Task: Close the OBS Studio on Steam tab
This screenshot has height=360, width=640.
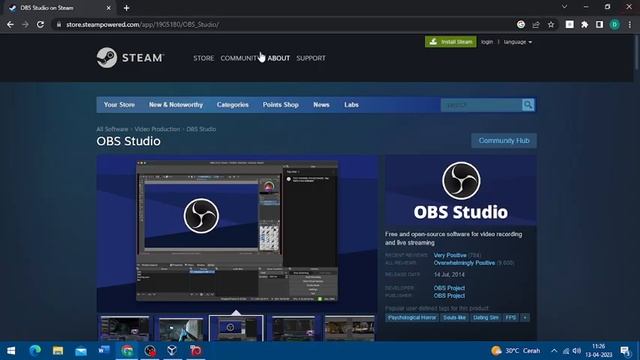Action: tap(109, 8)
